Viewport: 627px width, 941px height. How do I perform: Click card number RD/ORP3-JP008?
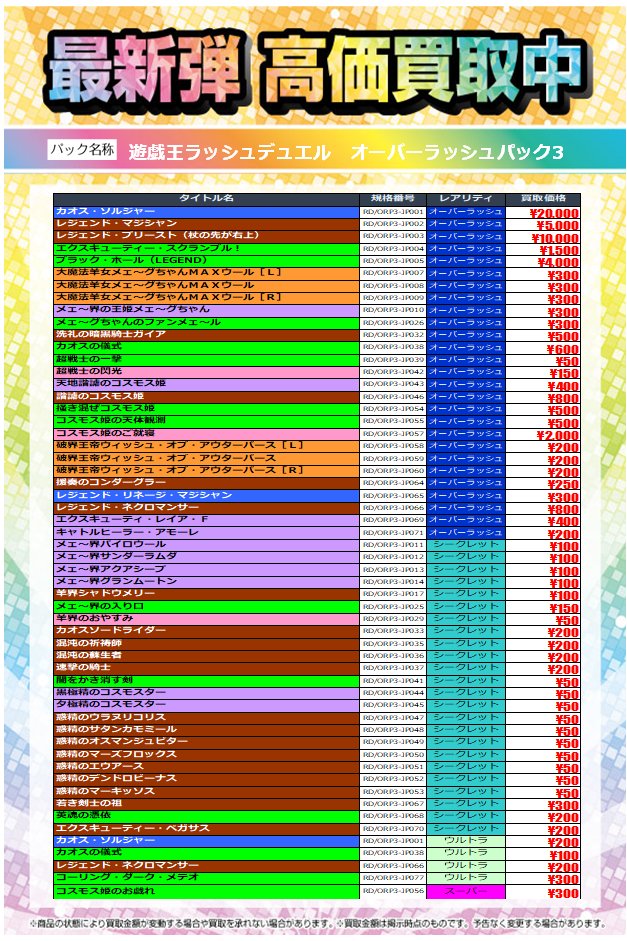[x=392, y=286]
